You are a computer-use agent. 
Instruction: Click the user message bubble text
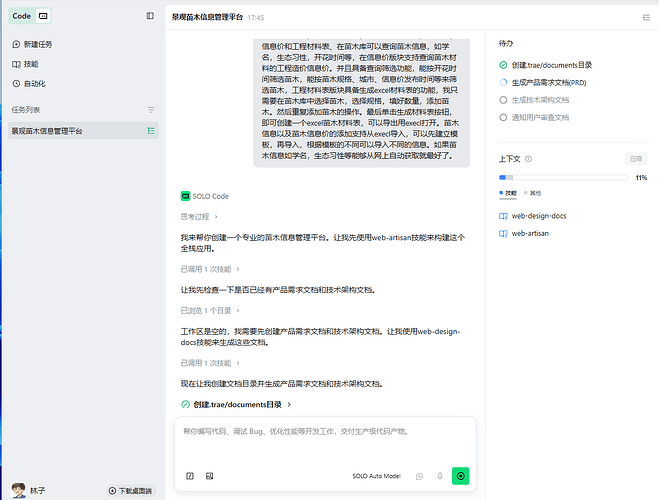[361, 101]
